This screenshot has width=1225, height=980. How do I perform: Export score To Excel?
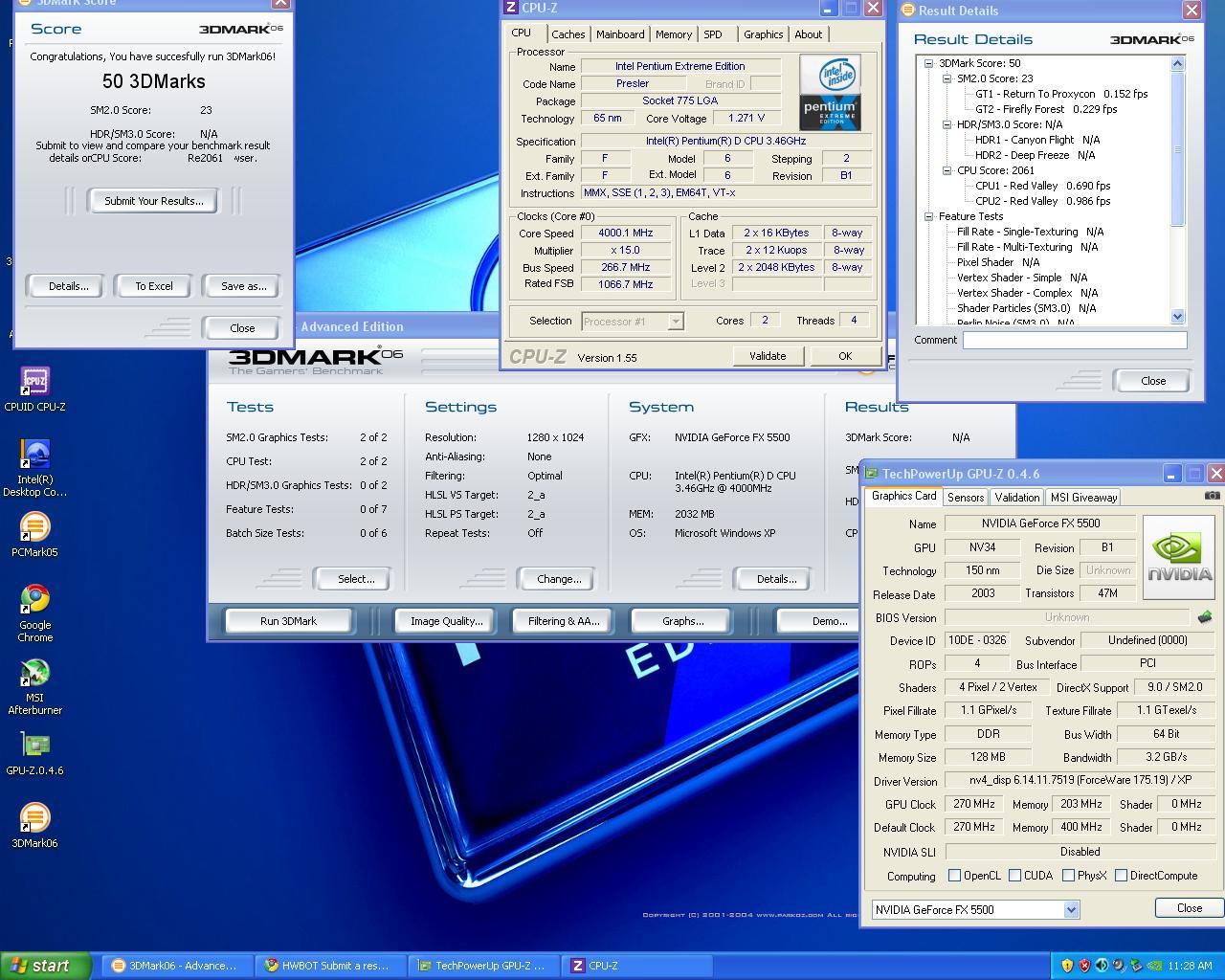154,286
